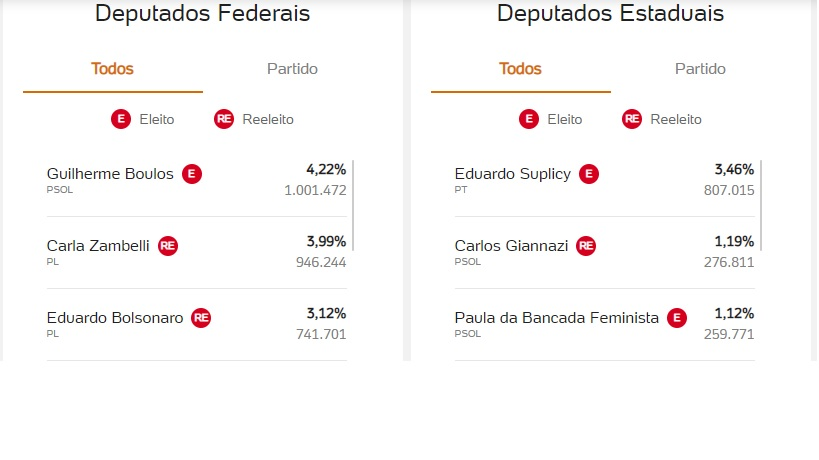Click the RE badge beside Carla Zambelli
Viewport: 819px width, 460px height.
[x=168, y=246]
